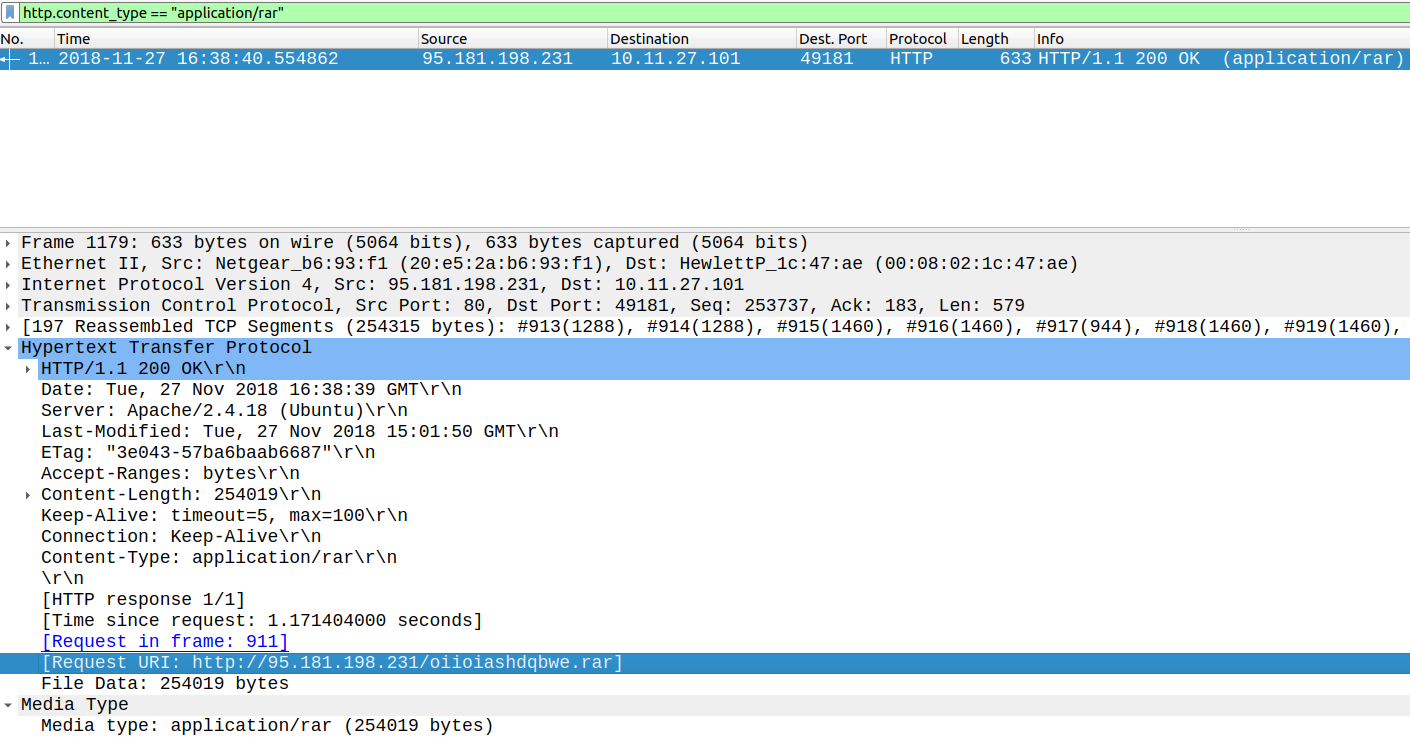The image size is (1410, 737).
Task: Expand the HTTP/1.1 200 OK line
Action: pyautogui.click(x=29, y=369)
